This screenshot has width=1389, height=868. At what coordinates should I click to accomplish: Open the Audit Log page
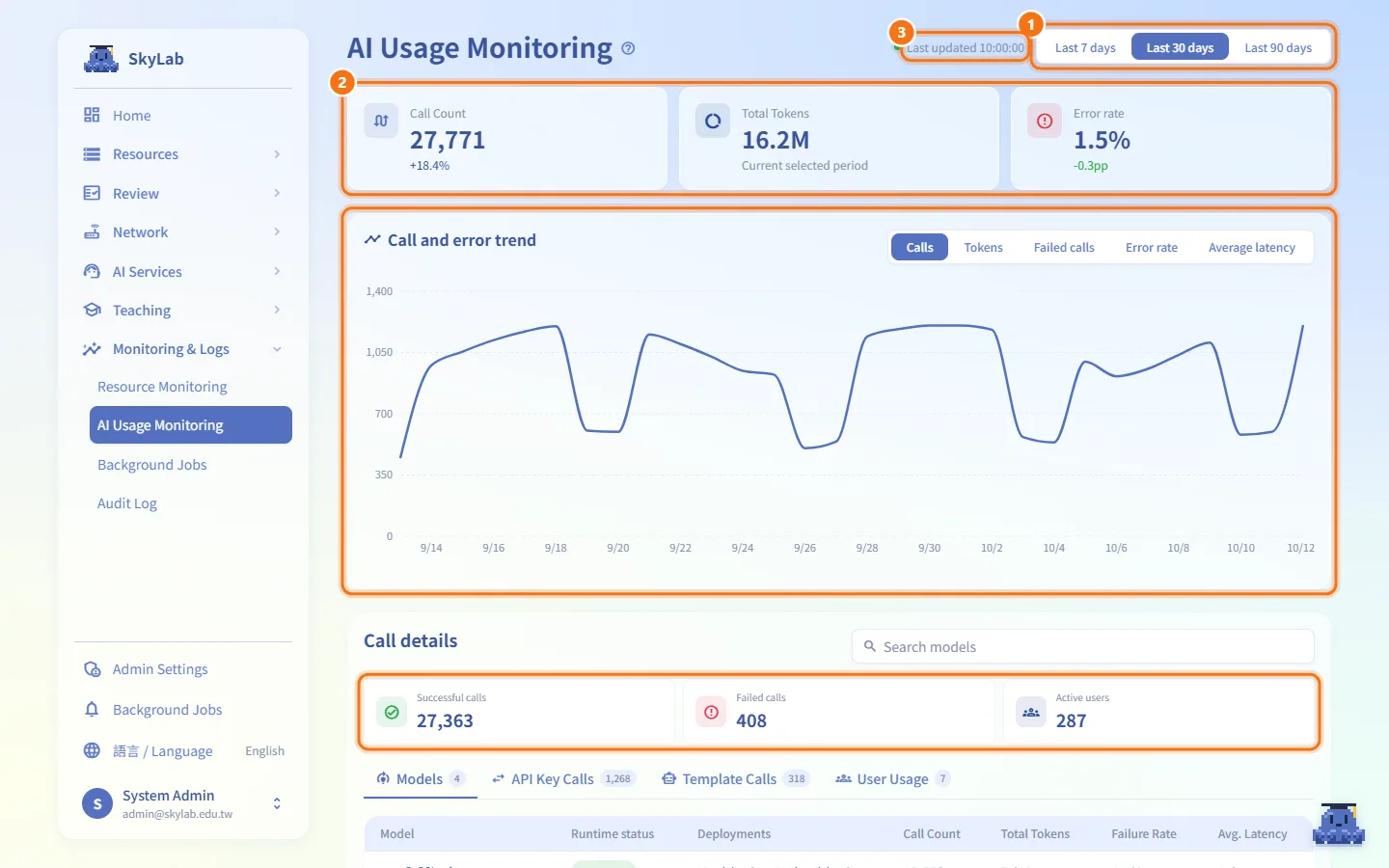click(x=191, y=503)
